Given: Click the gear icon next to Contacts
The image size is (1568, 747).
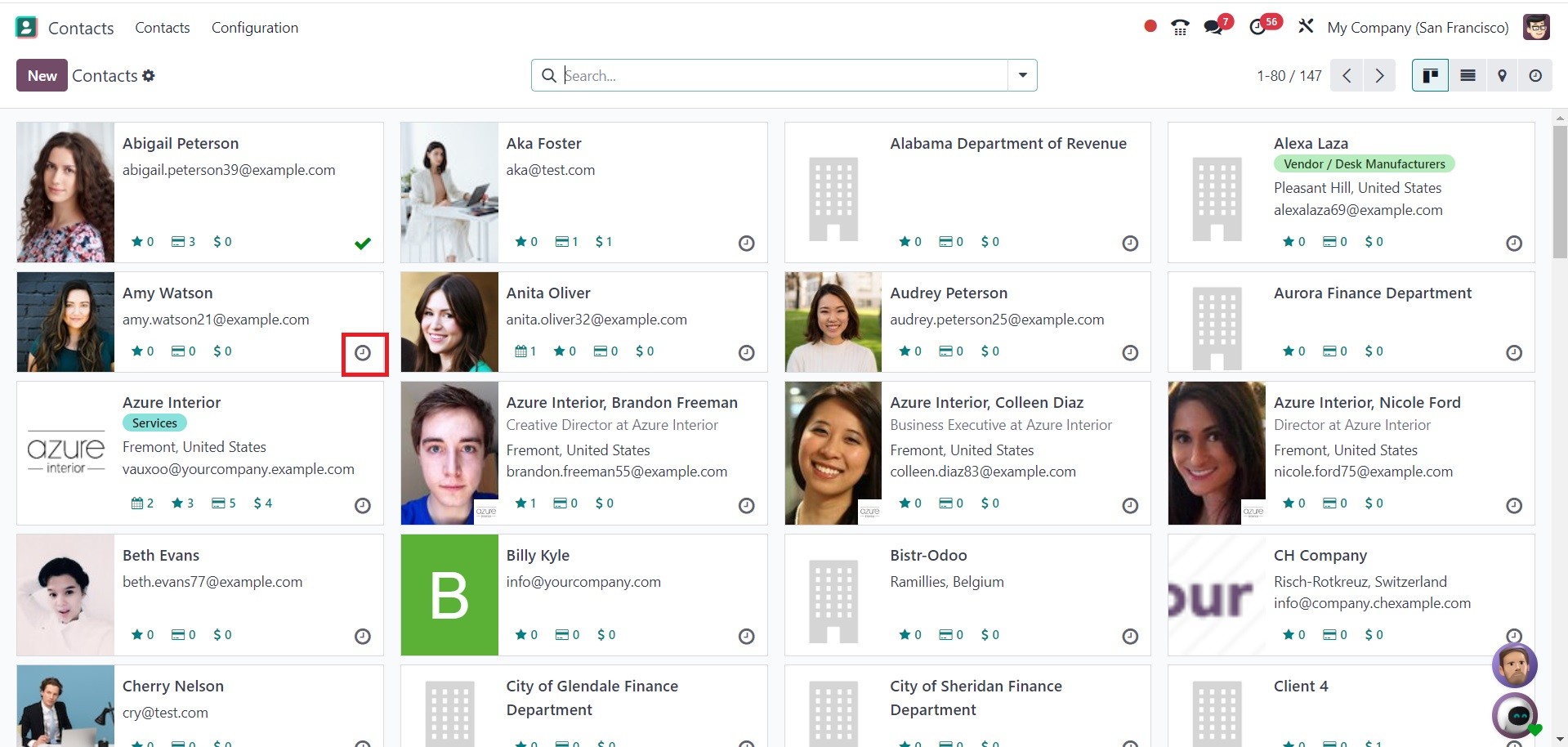Looking at the screenshot, I should point(149,75).
